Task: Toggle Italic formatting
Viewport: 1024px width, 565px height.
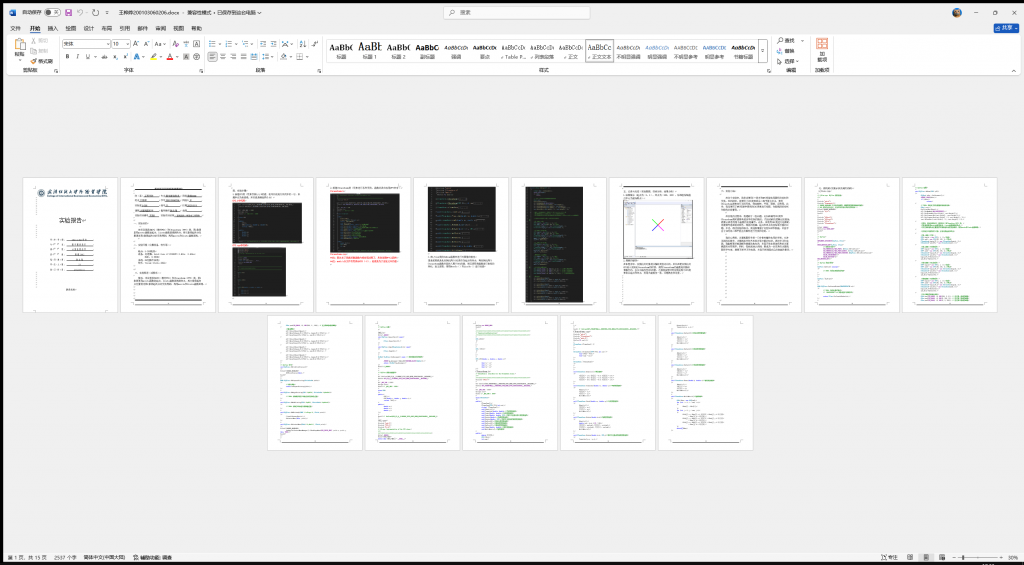Action: 78,57
